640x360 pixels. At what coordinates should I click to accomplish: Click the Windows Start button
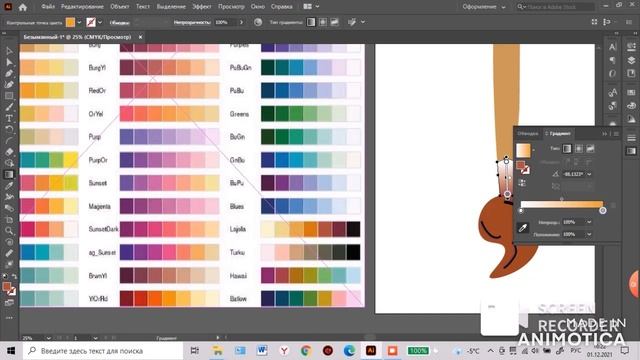pos(11,351)
